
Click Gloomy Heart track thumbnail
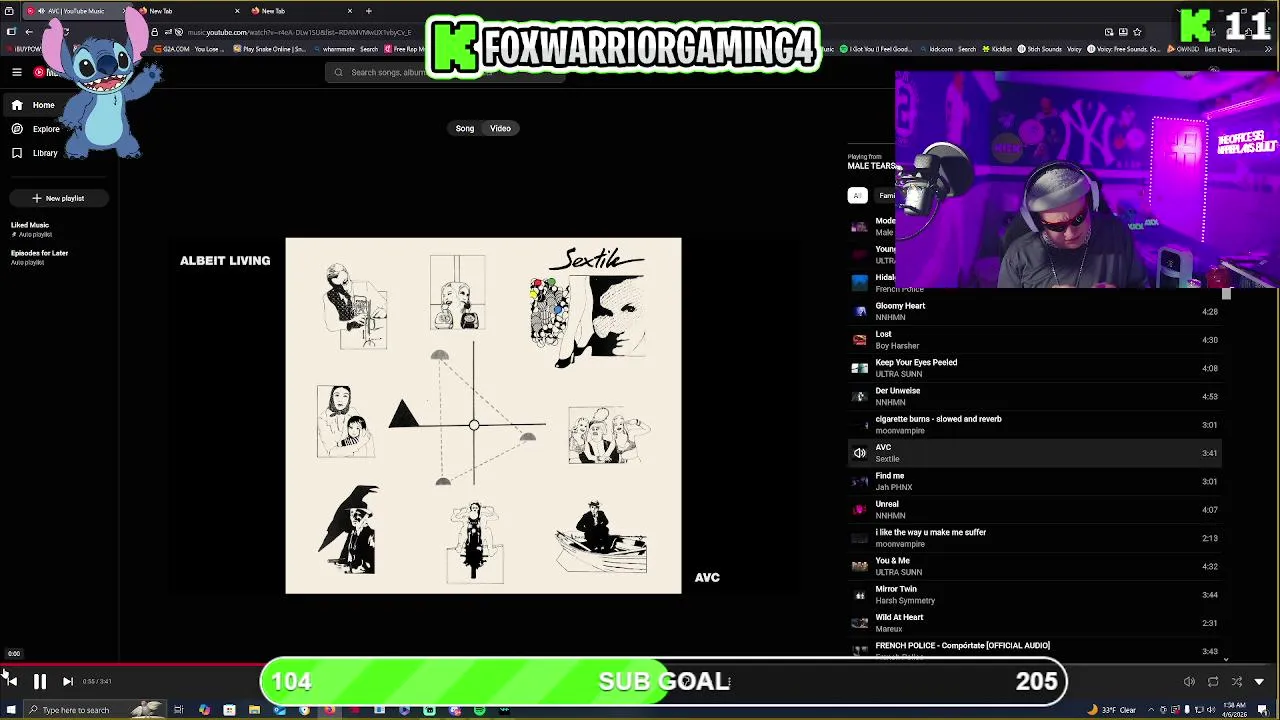[x=859, y=311]
